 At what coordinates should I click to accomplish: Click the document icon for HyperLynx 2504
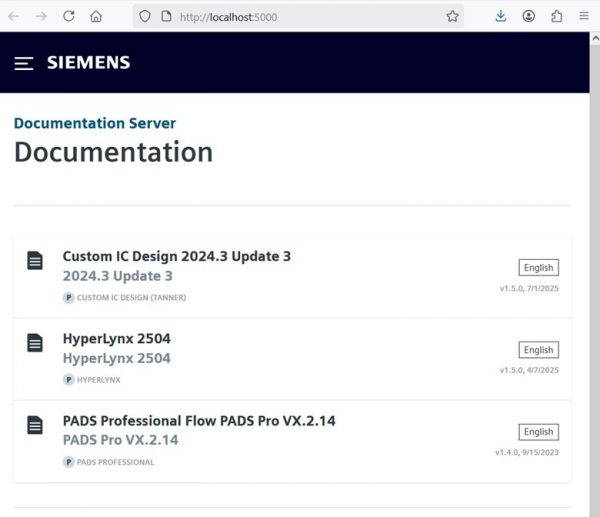click(35, 343)
